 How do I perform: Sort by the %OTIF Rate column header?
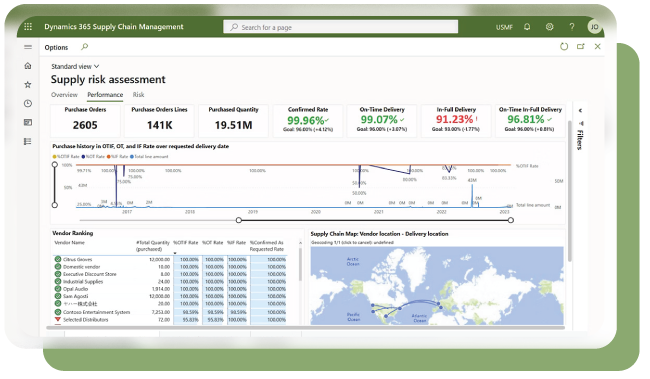(x=185, y=243)
